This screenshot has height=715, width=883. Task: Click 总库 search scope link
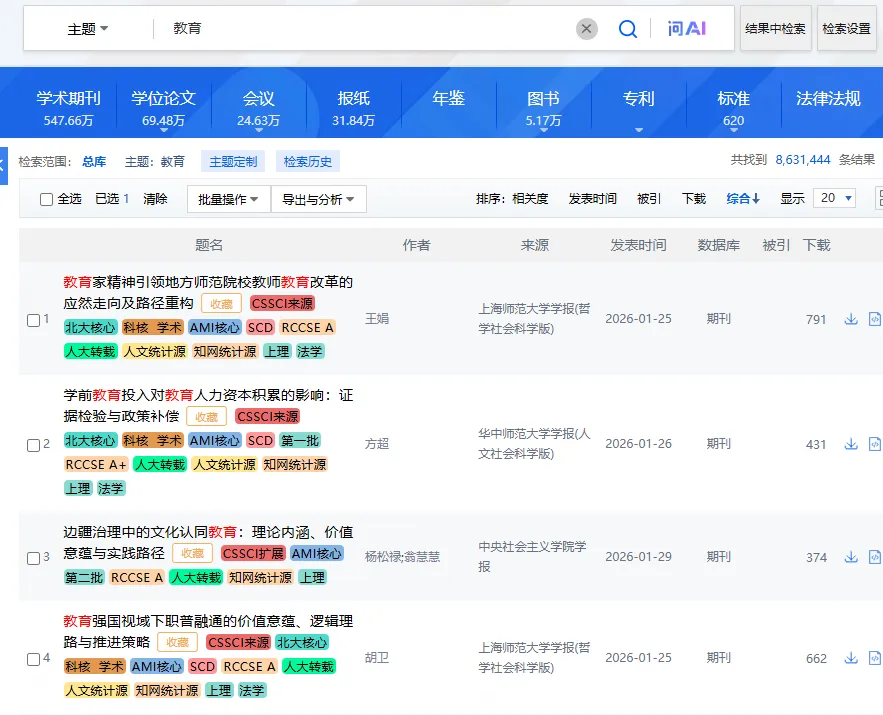(x=93, y=162)
